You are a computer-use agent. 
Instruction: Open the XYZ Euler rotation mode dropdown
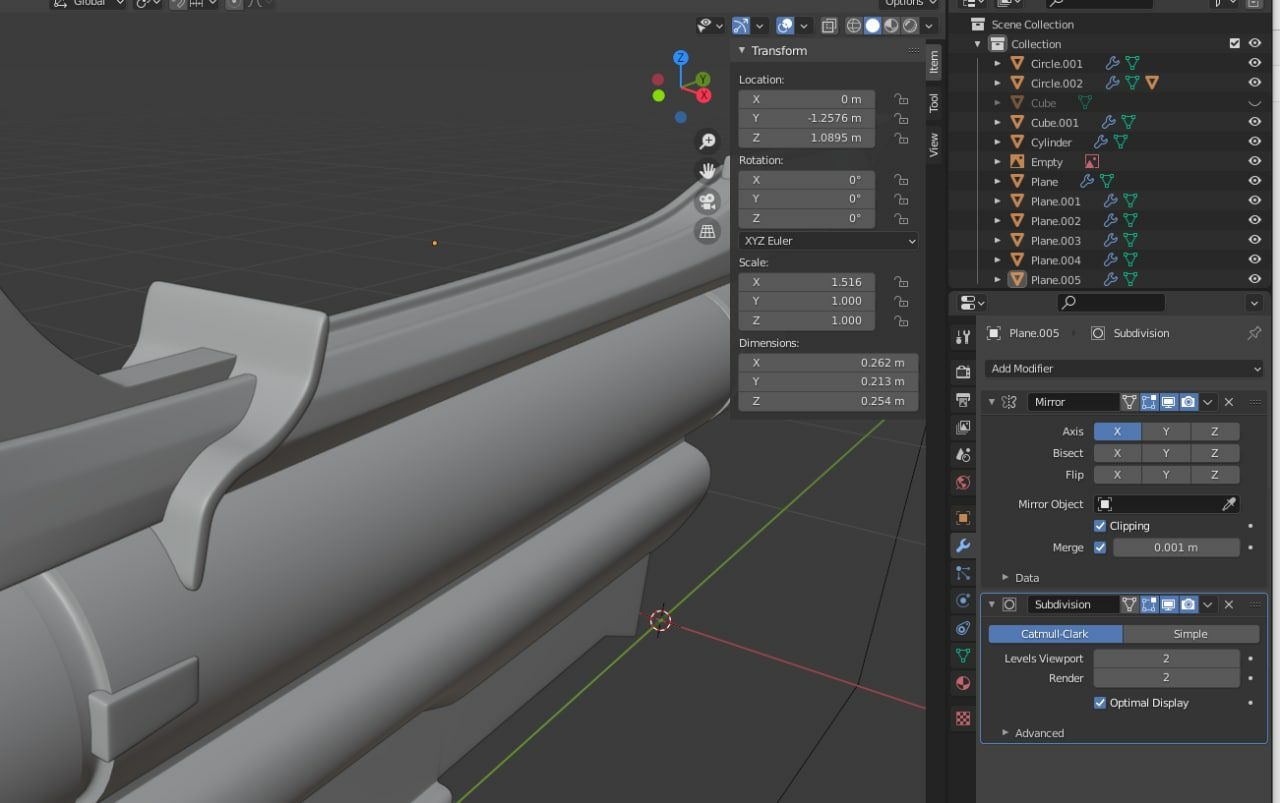[828, 241]
